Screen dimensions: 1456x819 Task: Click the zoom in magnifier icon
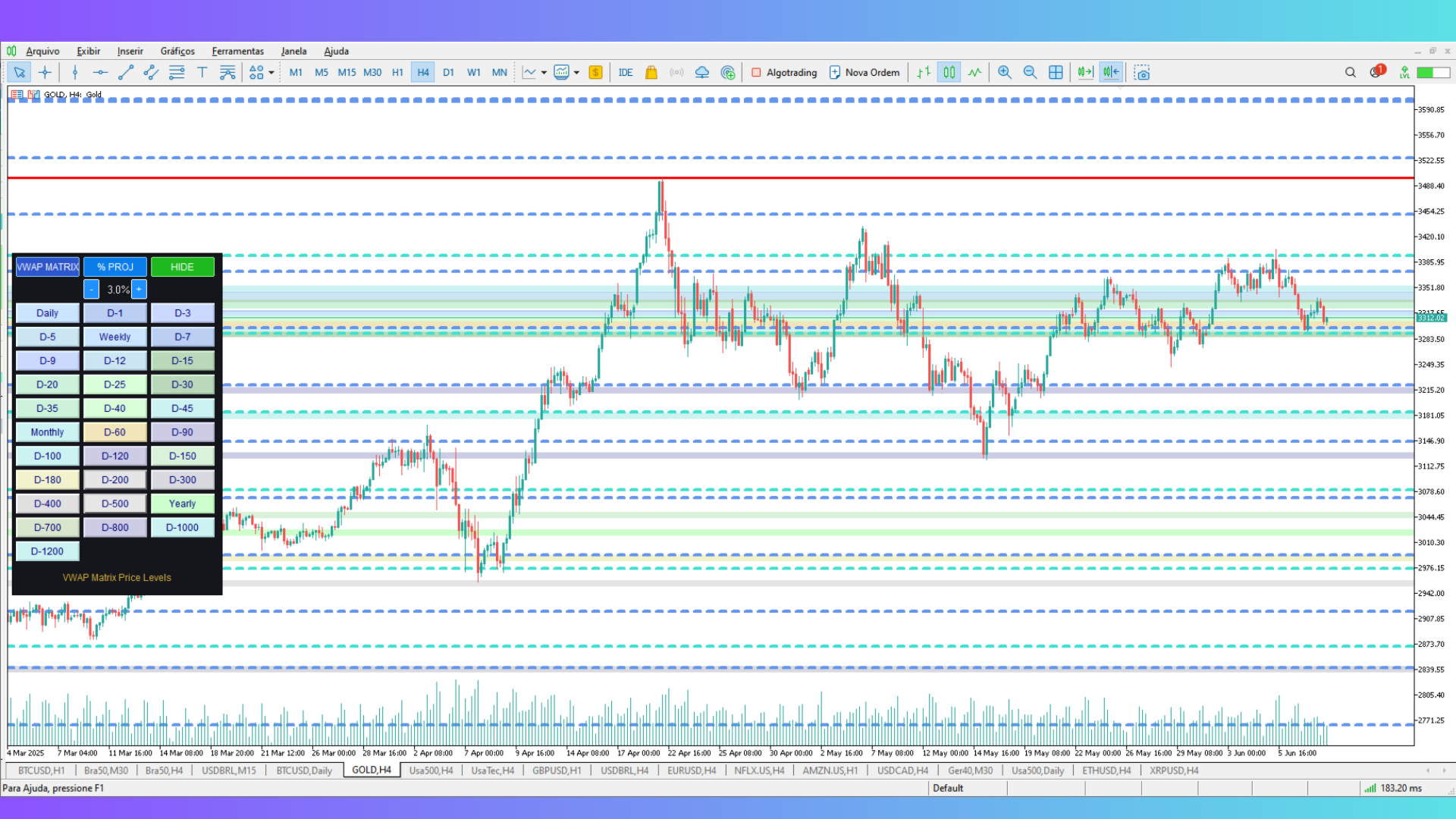coord(1004,73)
